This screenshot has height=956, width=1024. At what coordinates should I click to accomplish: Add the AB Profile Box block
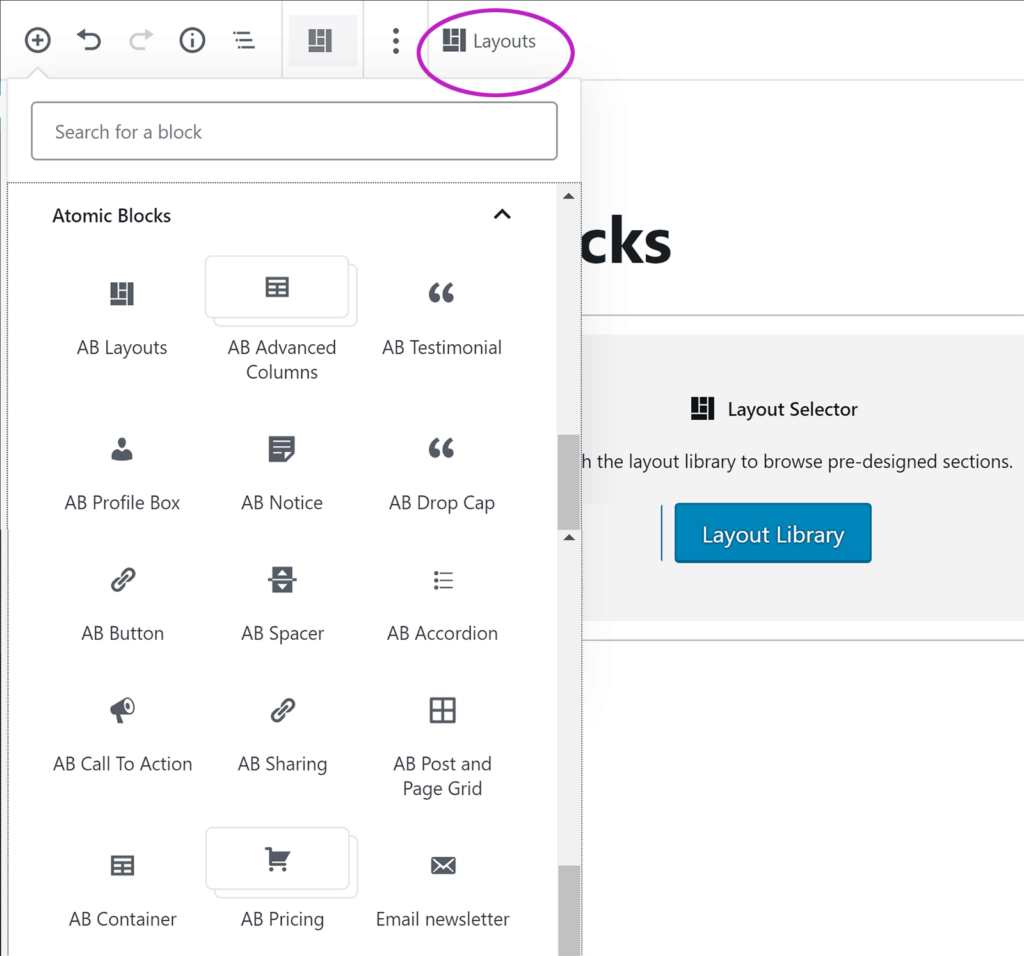(122, 473)
